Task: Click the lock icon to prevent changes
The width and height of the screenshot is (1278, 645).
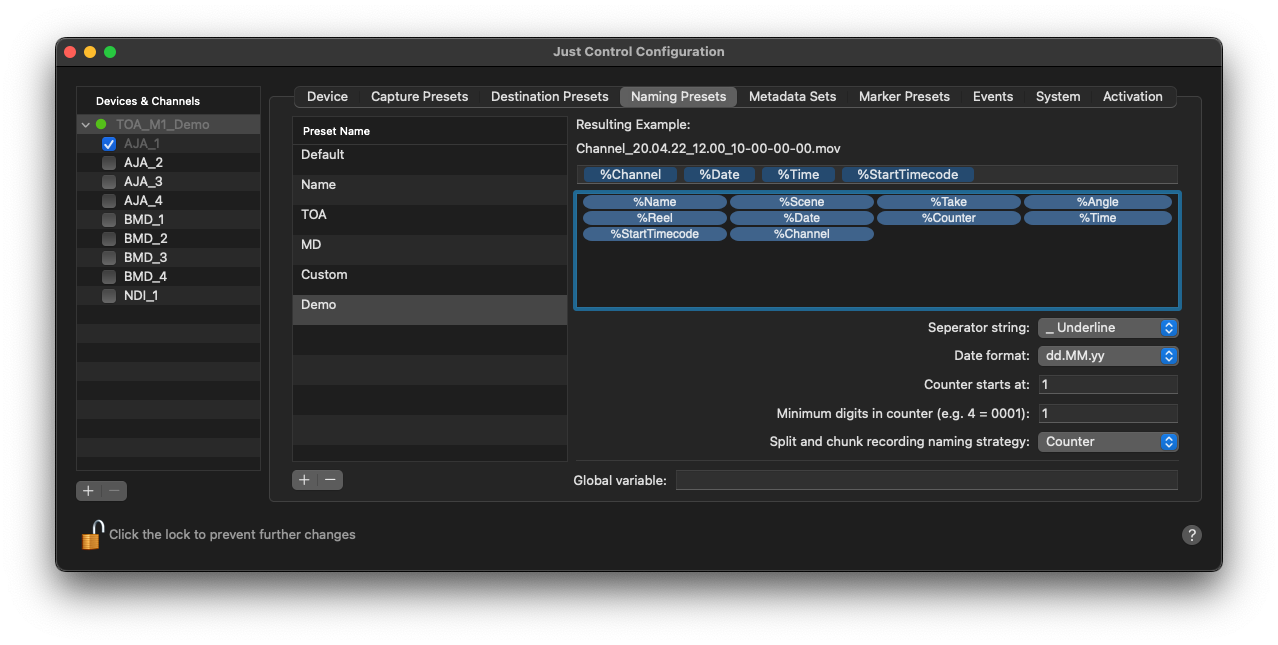Action: [92, 535]
